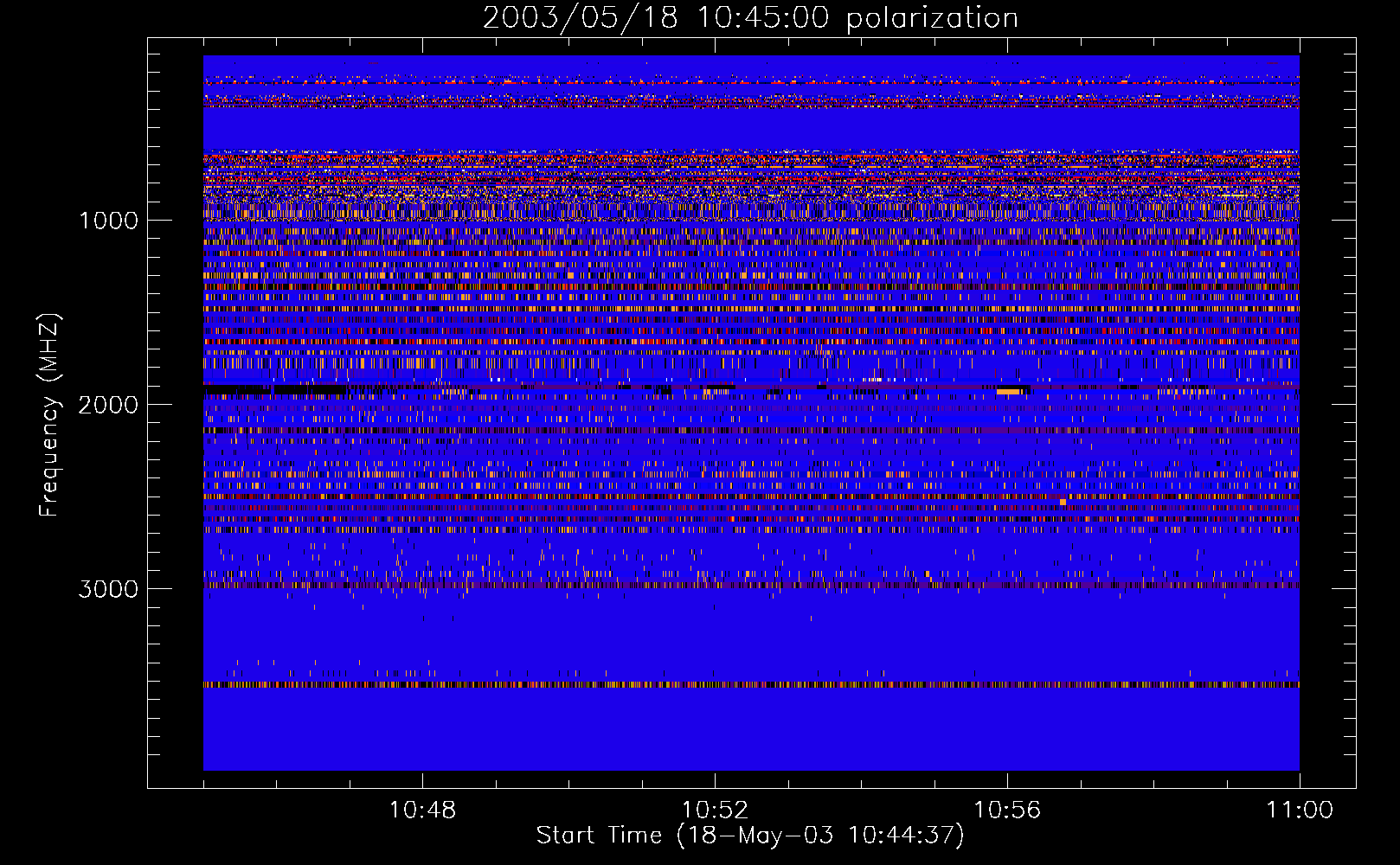Click the 10:48 time axis label

(422, 811)
